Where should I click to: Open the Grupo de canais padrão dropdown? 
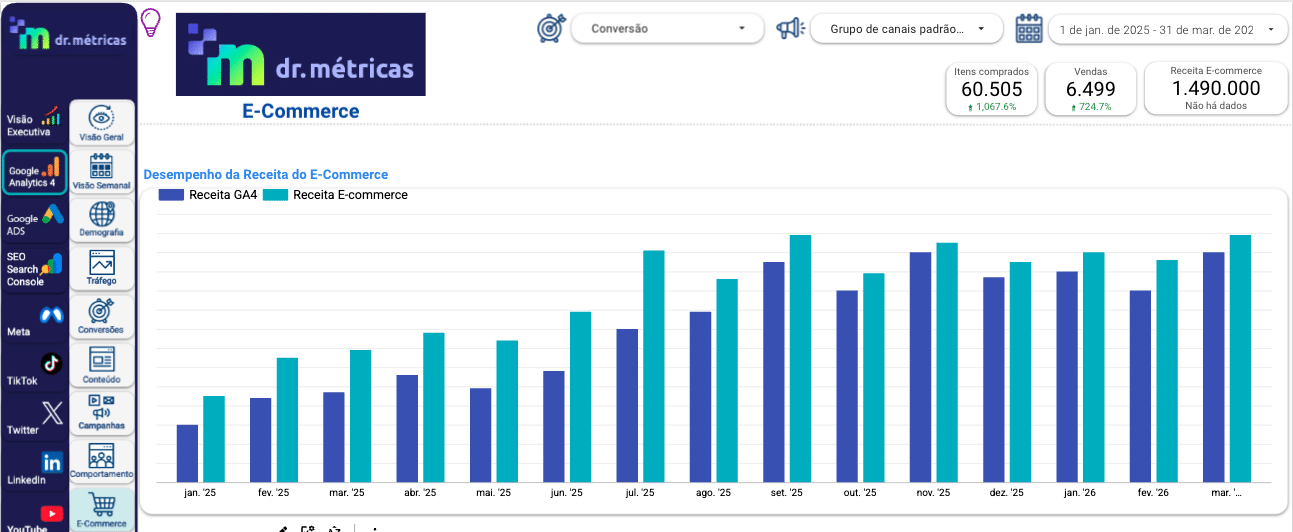(906, 29)
